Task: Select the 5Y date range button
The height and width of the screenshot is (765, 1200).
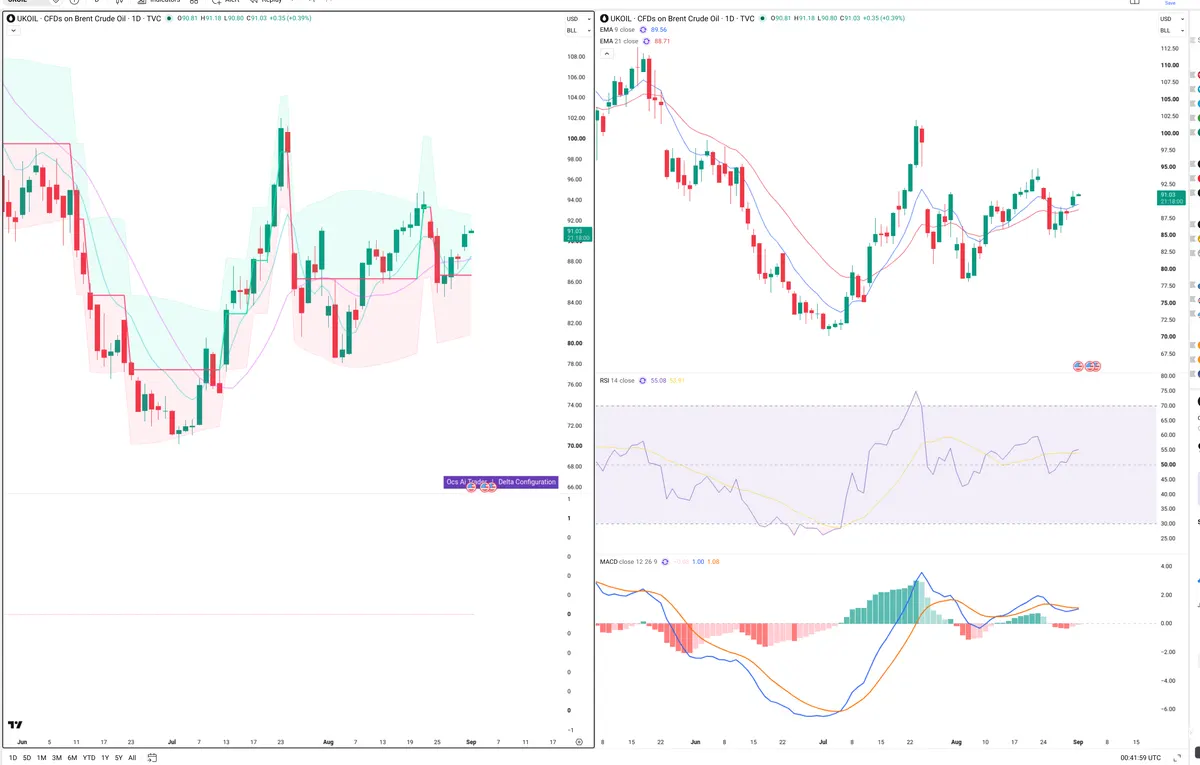Action: [119, 758]
